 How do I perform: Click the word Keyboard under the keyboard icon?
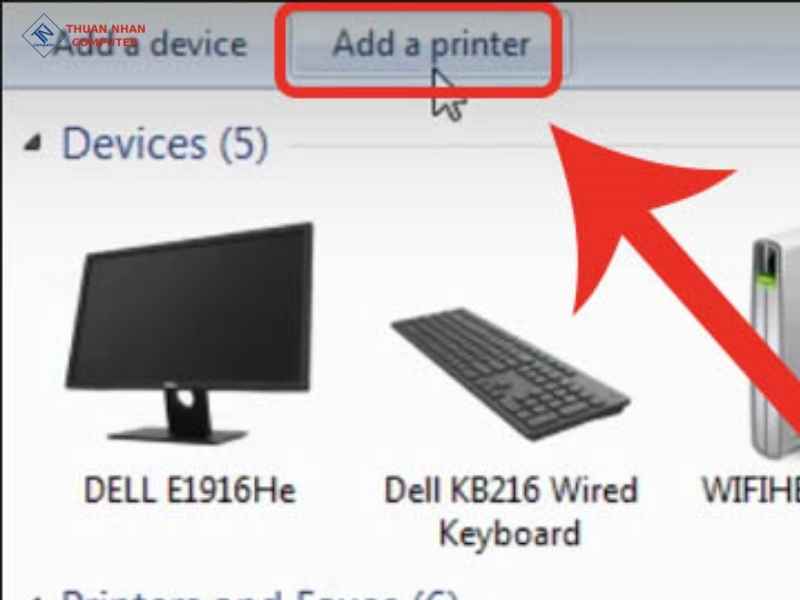coord(510,533)
